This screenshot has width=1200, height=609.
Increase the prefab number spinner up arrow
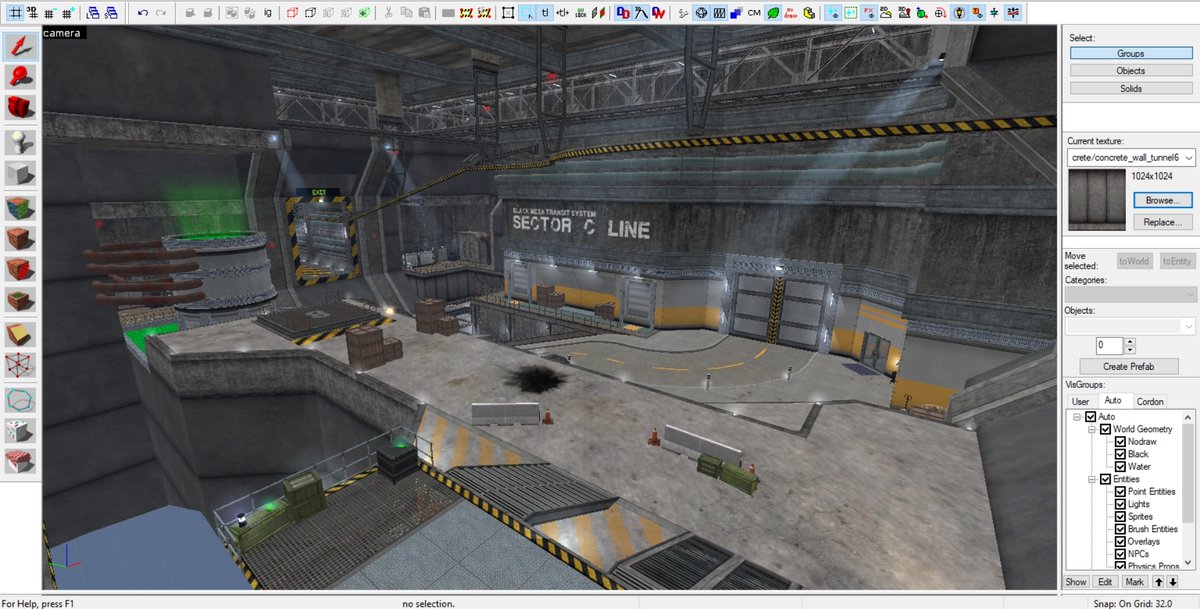coord(1130,342)
